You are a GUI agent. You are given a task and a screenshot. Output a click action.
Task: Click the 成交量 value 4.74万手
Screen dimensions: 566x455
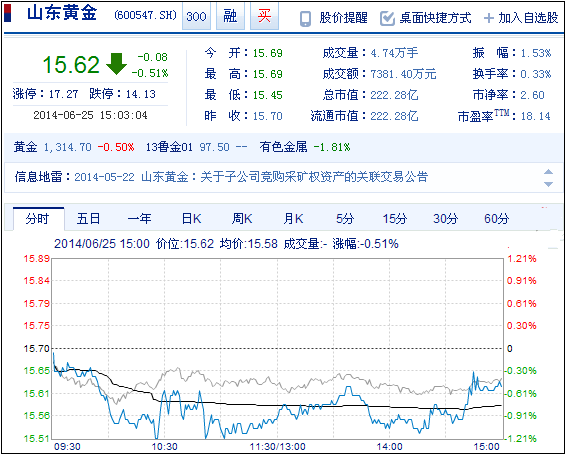point(395,53)
